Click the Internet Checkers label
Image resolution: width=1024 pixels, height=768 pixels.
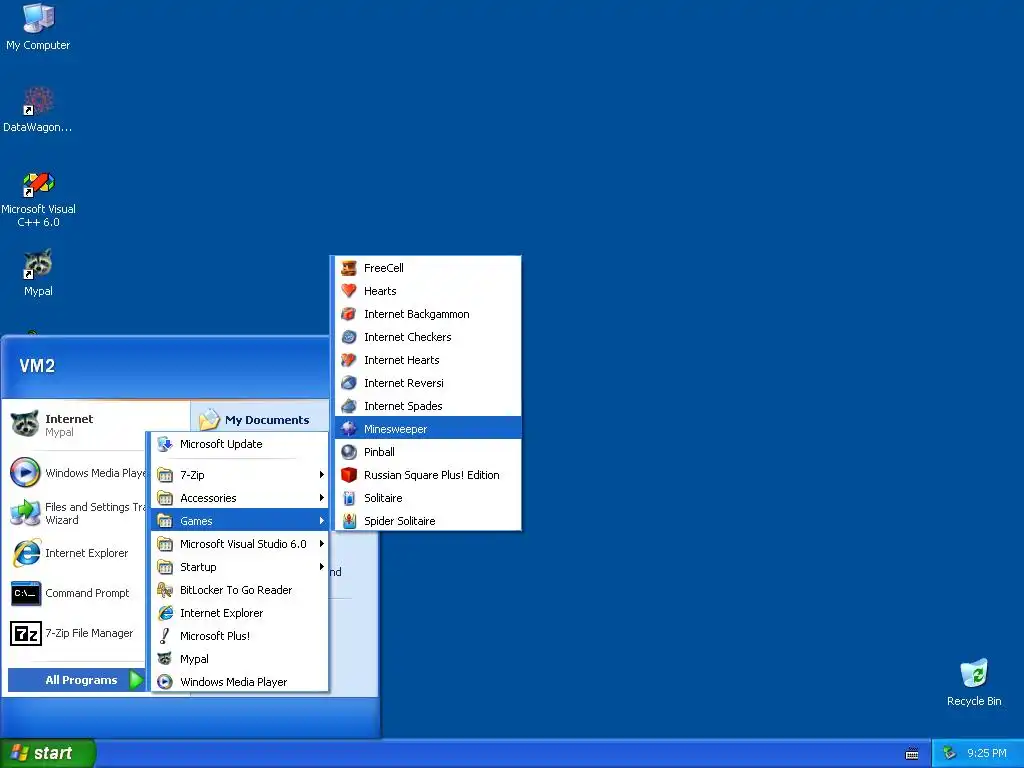[408, 337]
